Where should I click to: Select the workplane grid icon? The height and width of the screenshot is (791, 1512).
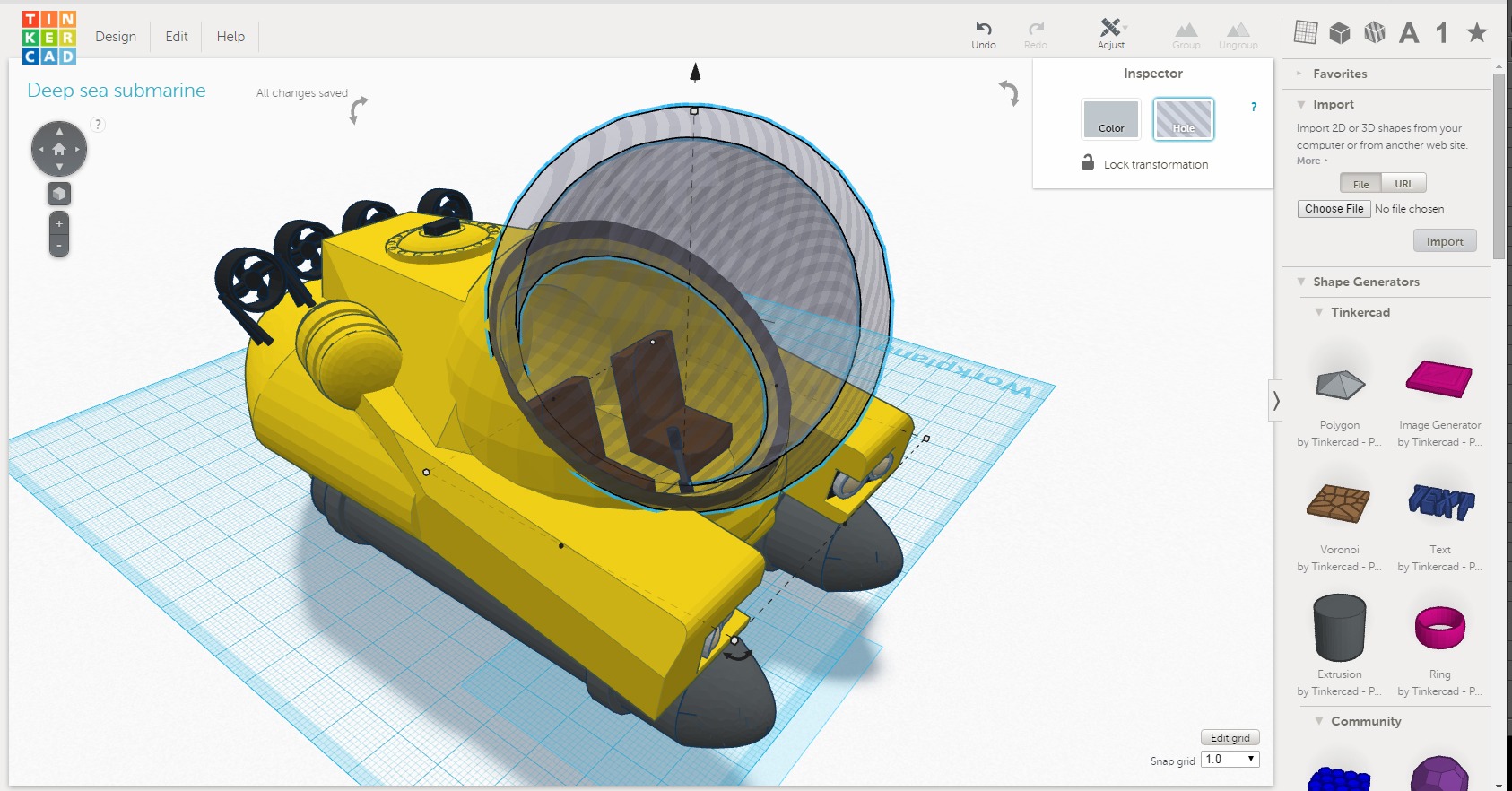(1306, 32)
